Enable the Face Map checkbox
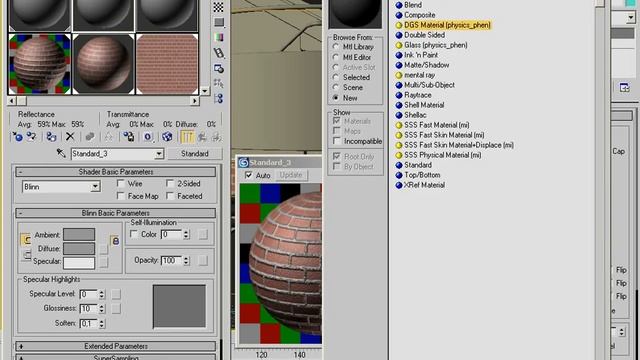The image size is (640, 360). [x=121, y=196]
